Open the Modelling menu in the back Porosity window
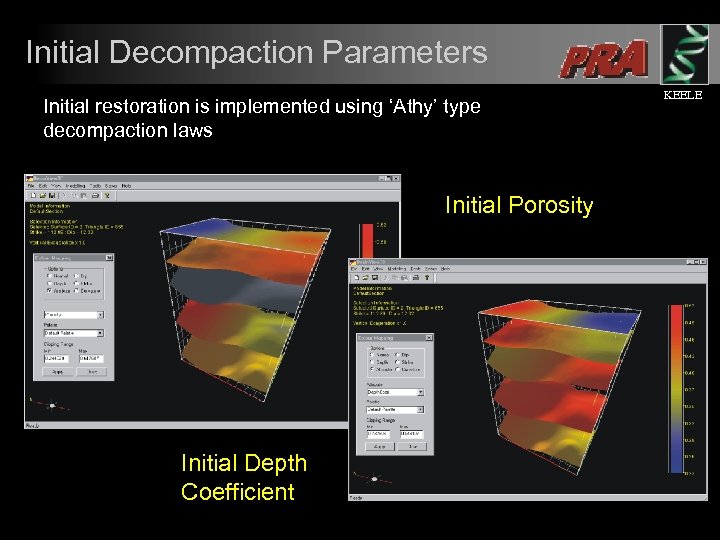Image resolution: width=720 pixels, height=540 pixels. pyautogui.click(x=75, y=186)
